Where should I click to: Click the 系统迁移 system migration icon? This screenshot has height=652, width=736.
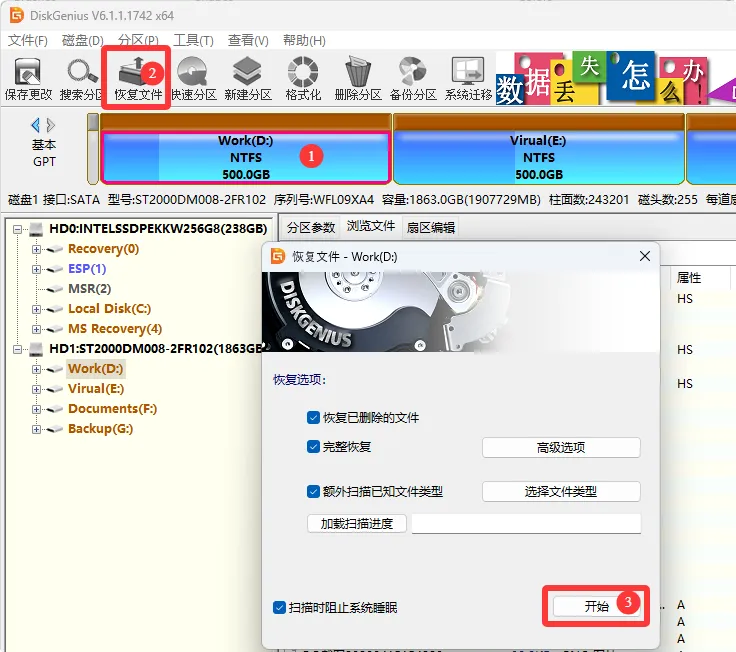[x=468, y=71]
